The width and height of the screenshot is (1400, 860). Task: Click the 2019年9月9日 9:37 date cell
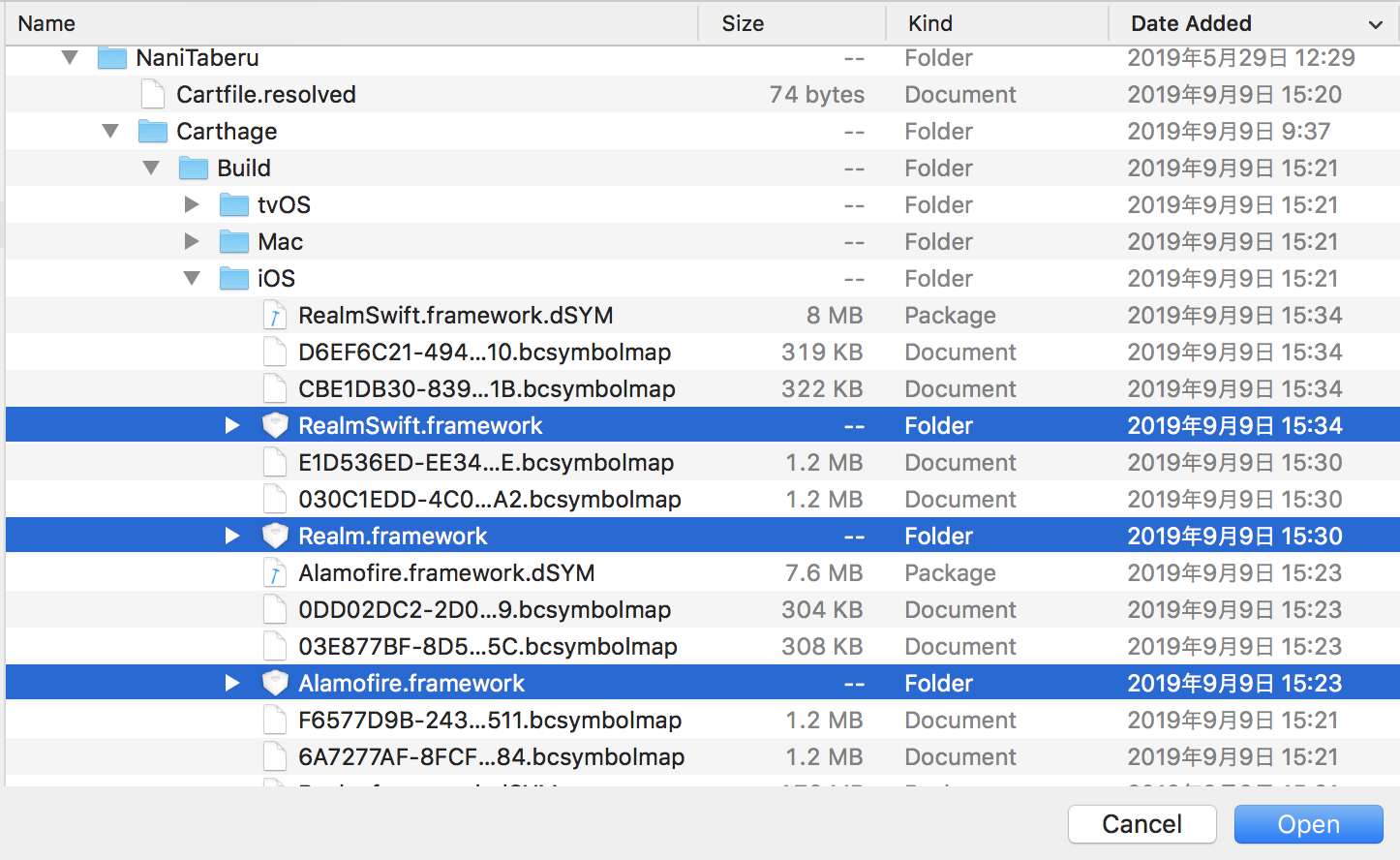pyautogui.click(x=1229, y=131)
